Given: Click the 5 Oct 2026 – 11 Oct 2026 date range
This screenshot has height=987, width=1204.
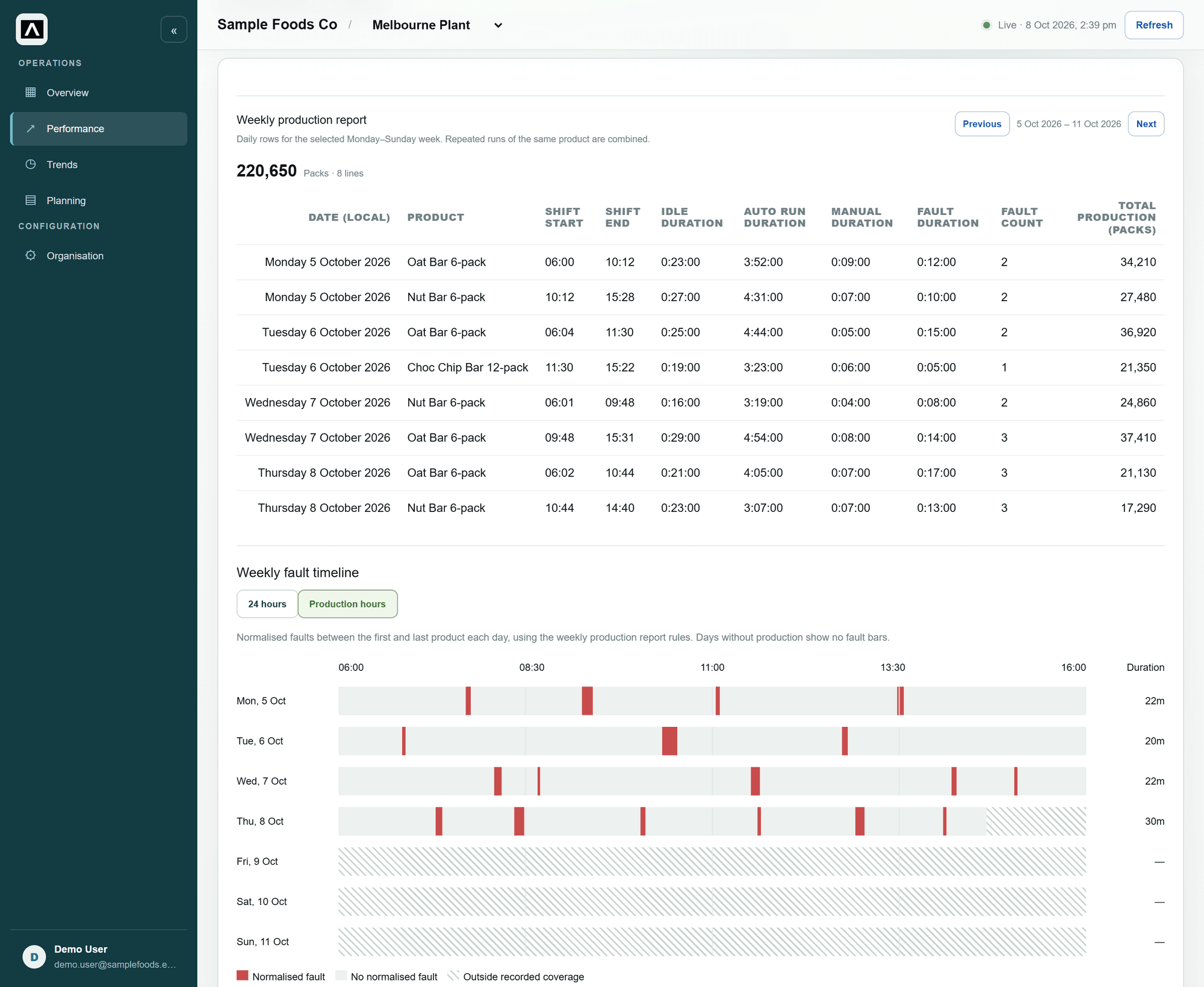Looking at the screenshot, I should [x=1069, y=124].
